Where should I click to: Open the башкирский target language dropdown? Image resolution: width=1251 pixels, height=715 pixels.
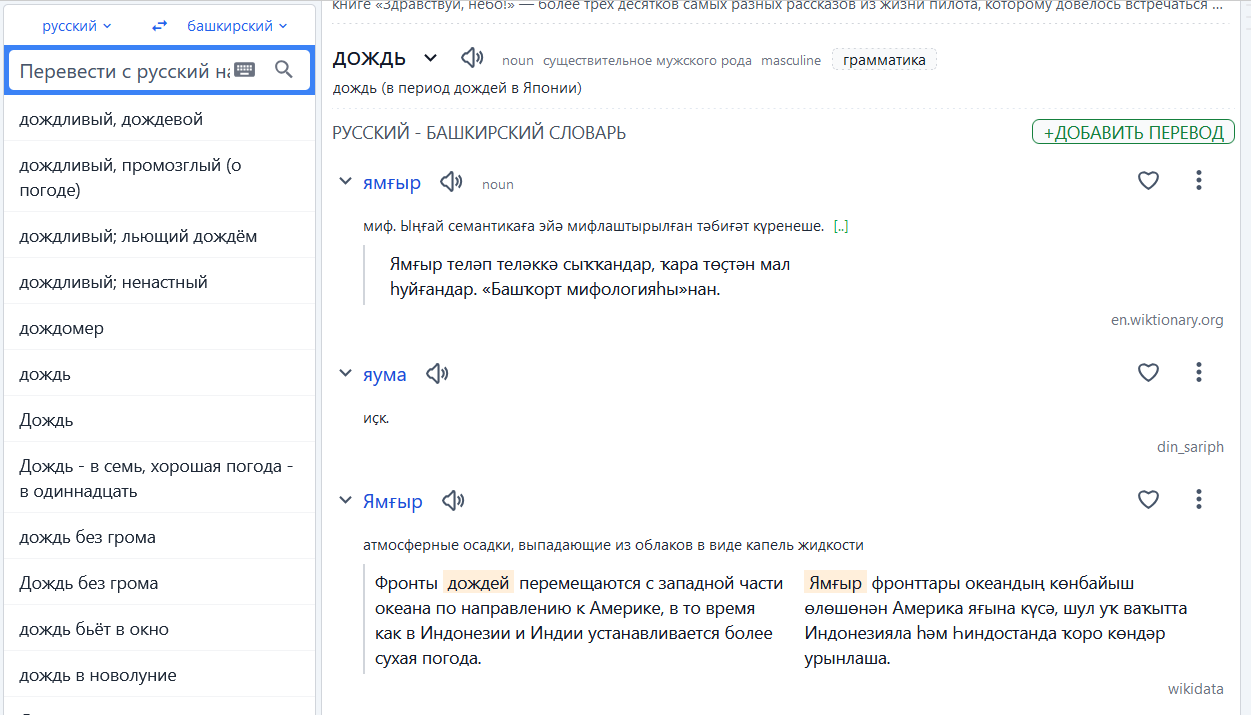click(237, 26)
